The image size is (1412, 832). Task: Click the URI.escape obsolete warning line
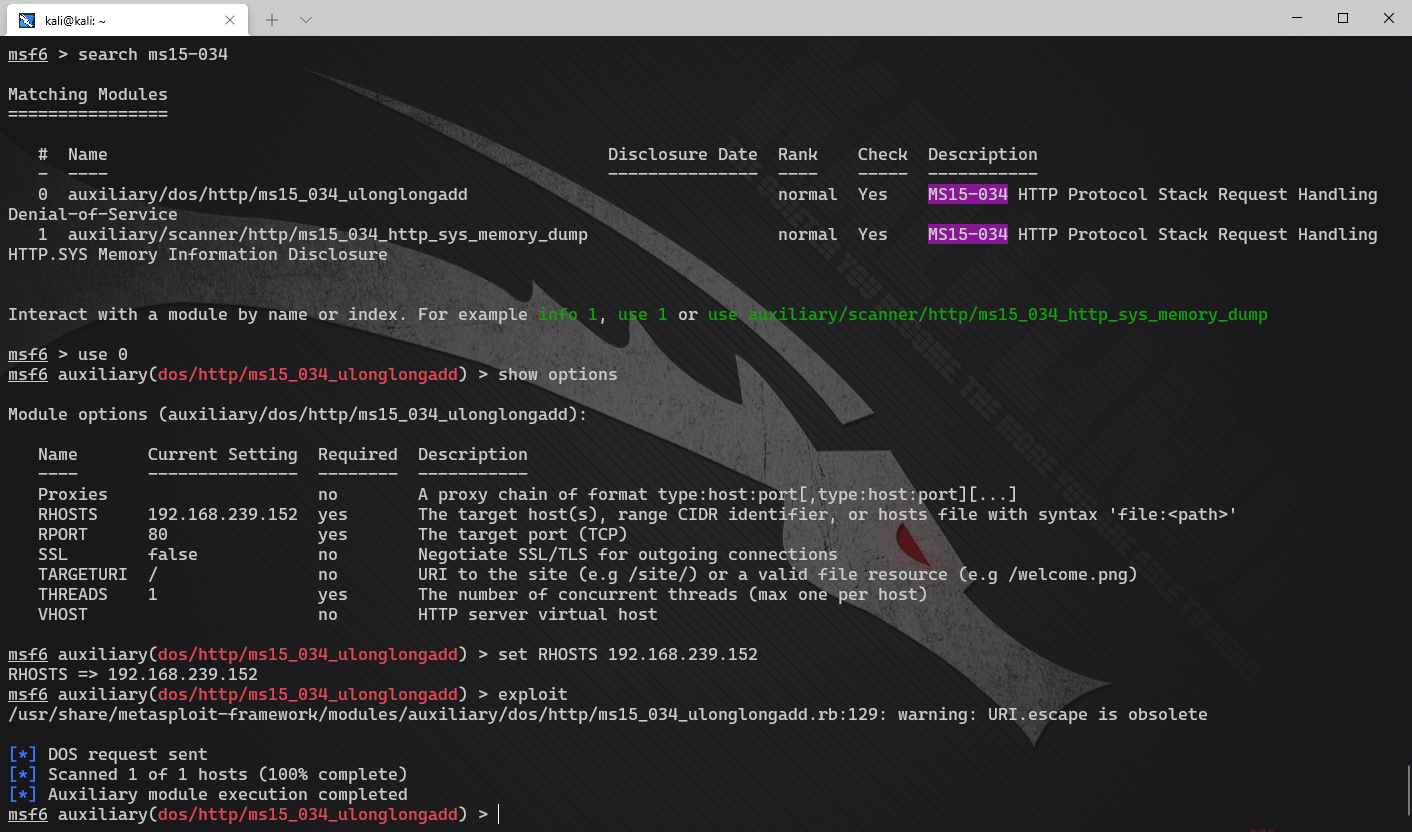click(608, 714)
